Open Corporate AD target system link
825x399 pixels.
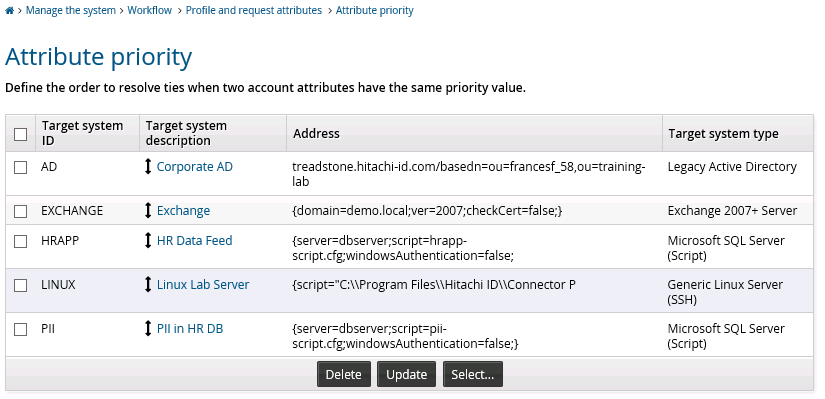click(195, 167)
